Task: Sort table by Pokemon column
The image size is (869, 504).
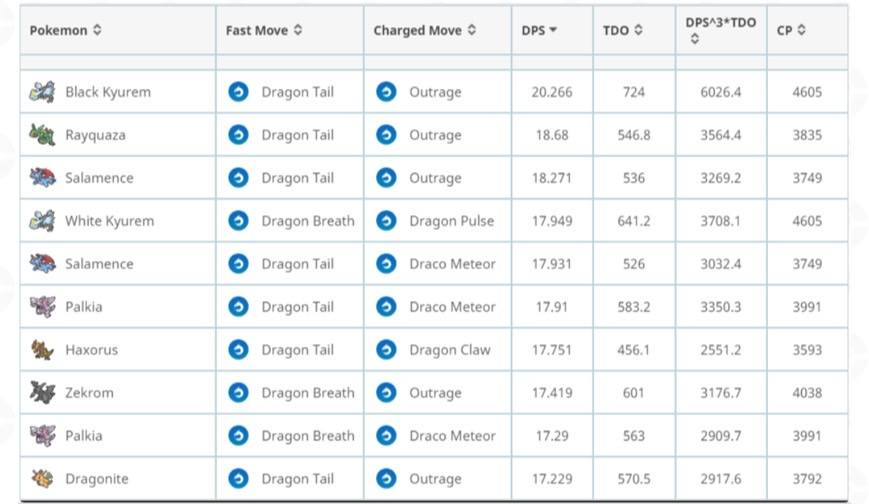Action: click(x=66, y=31)
